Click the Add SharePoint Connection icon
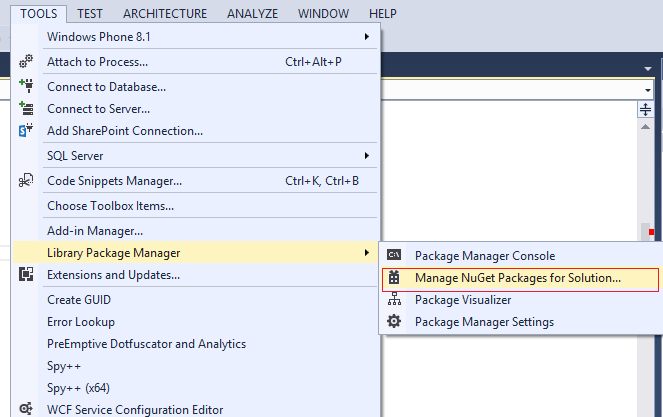Viewport: 663px width, 417px height. [x=26, y=130]
